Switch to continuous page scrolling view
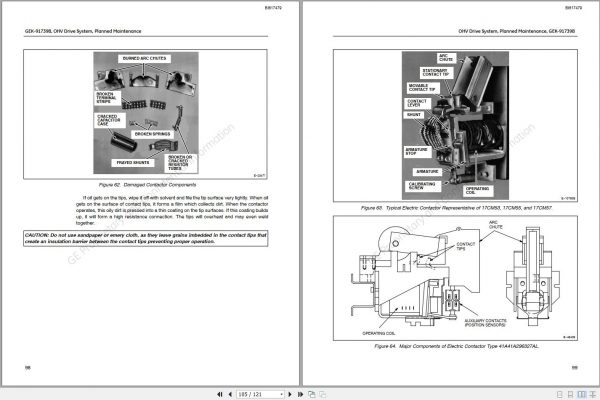The height and width of the screenshot is (400, 600). pos(570,394)
